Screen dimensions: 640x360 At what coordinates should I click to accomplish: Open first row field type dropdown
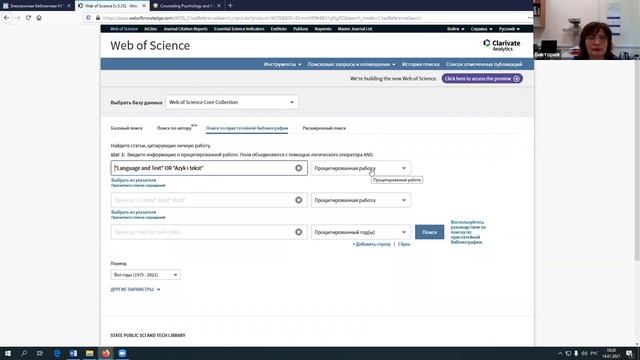click(360, 168)
